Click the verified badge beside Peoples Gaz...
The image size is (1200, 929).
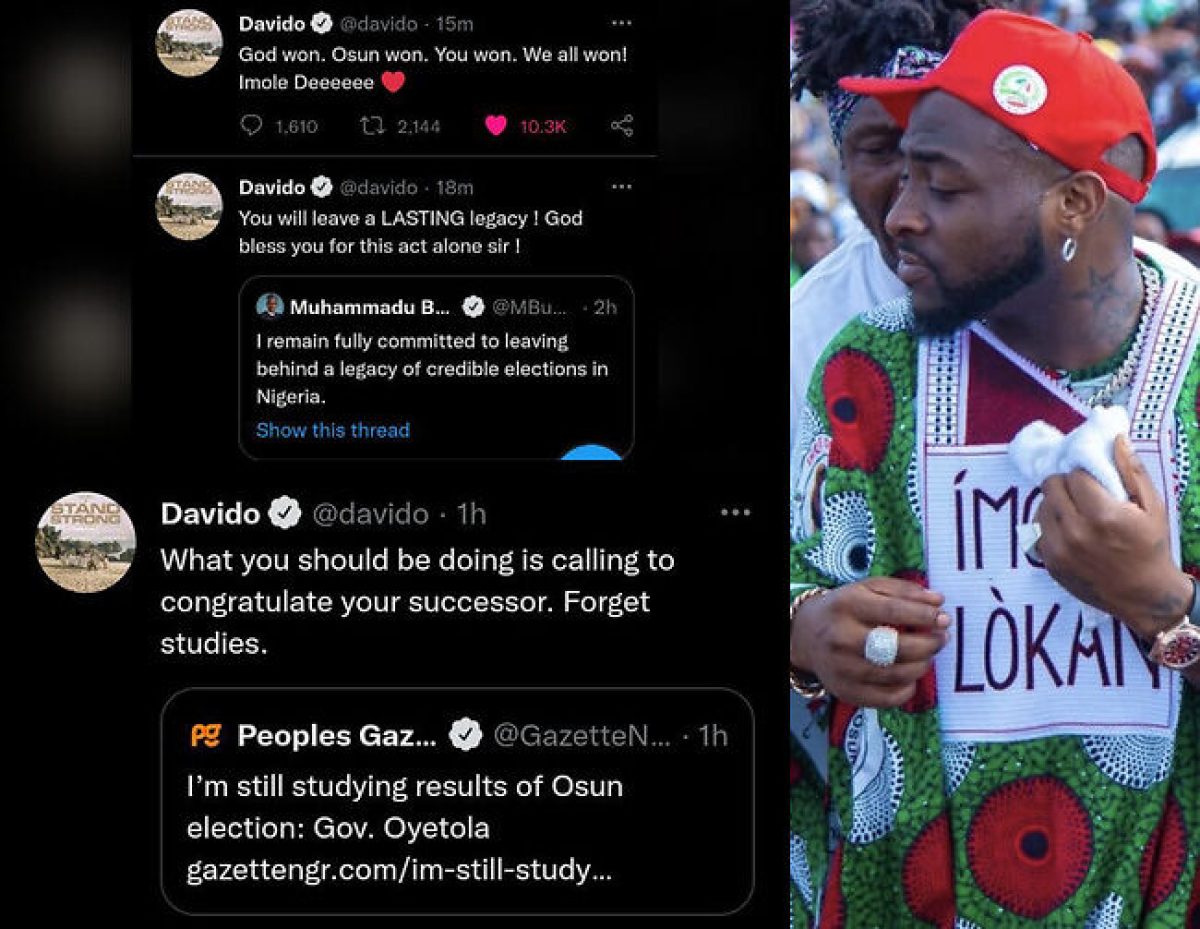tap(464, 737)
